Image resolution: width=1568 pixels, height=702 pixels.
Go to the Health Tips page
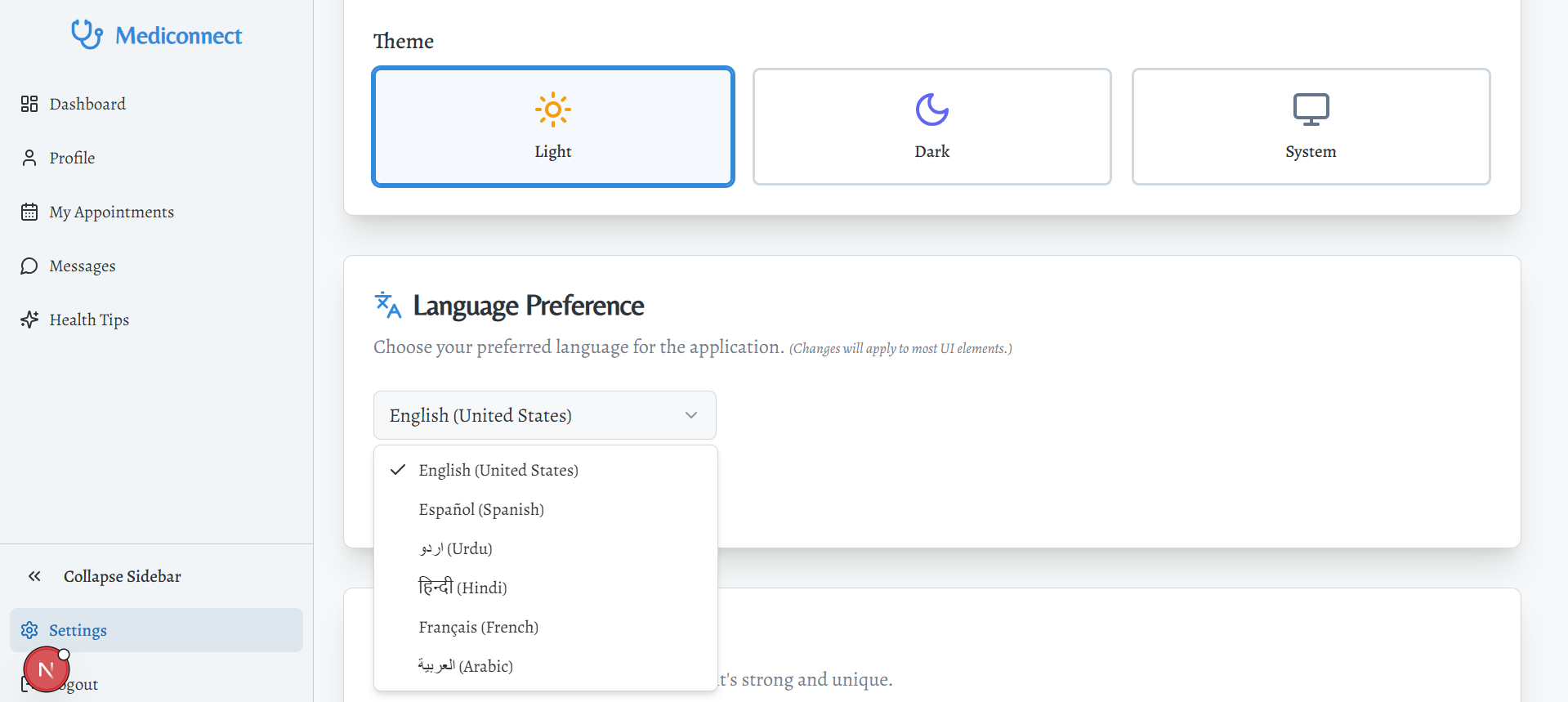(89, 320)
